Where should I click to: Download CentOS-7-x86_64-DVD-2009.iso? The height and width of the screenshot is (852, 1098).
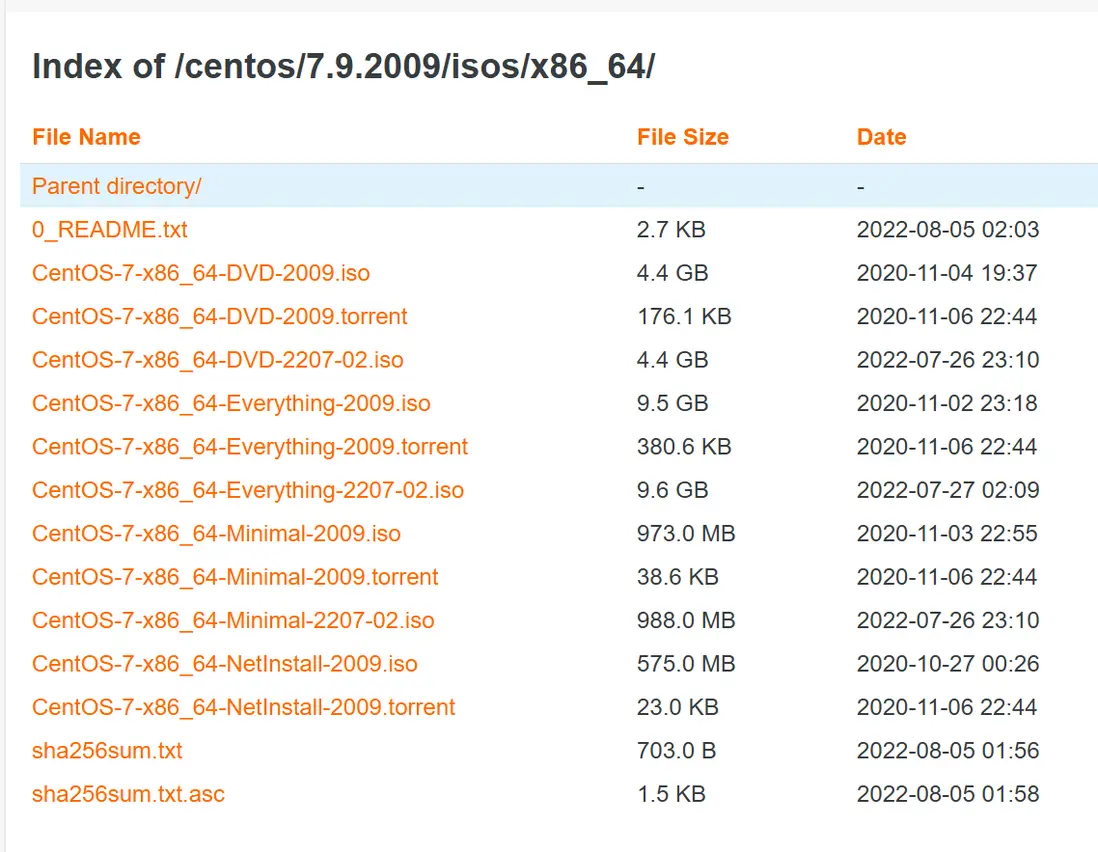coord(201,273)
